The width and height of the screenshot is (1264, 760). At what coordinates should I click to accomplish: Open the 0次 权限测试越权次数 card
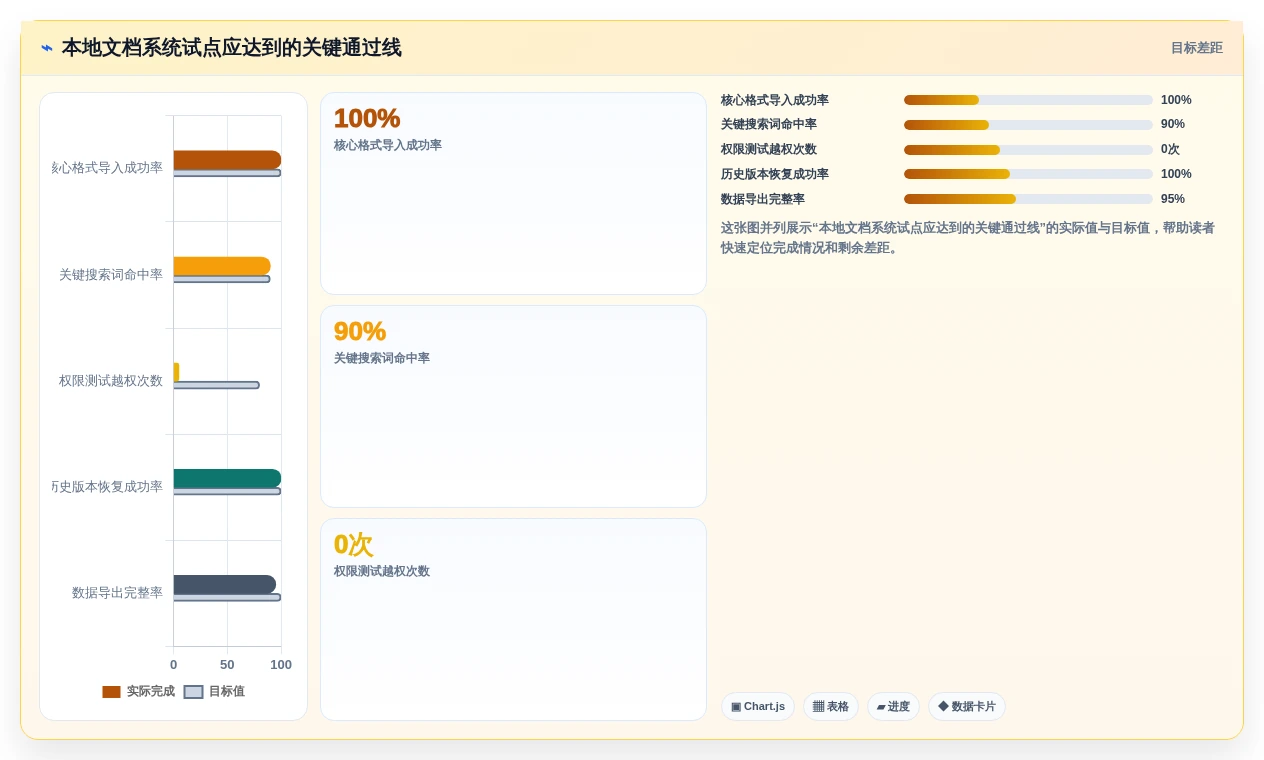[x=513, y=619]
